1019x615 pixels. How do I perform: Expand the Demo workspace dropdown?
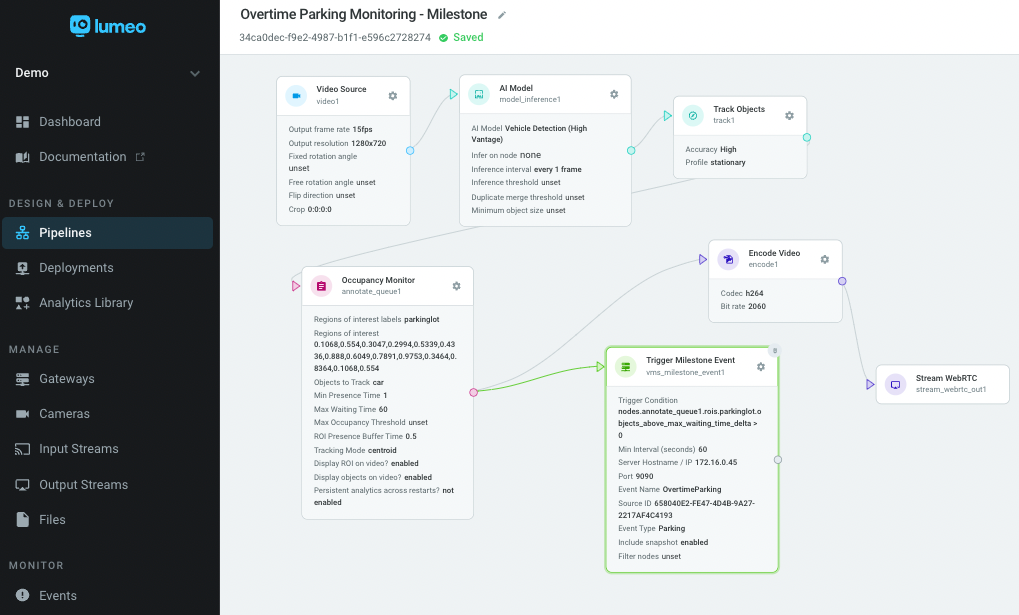[194, 73]
